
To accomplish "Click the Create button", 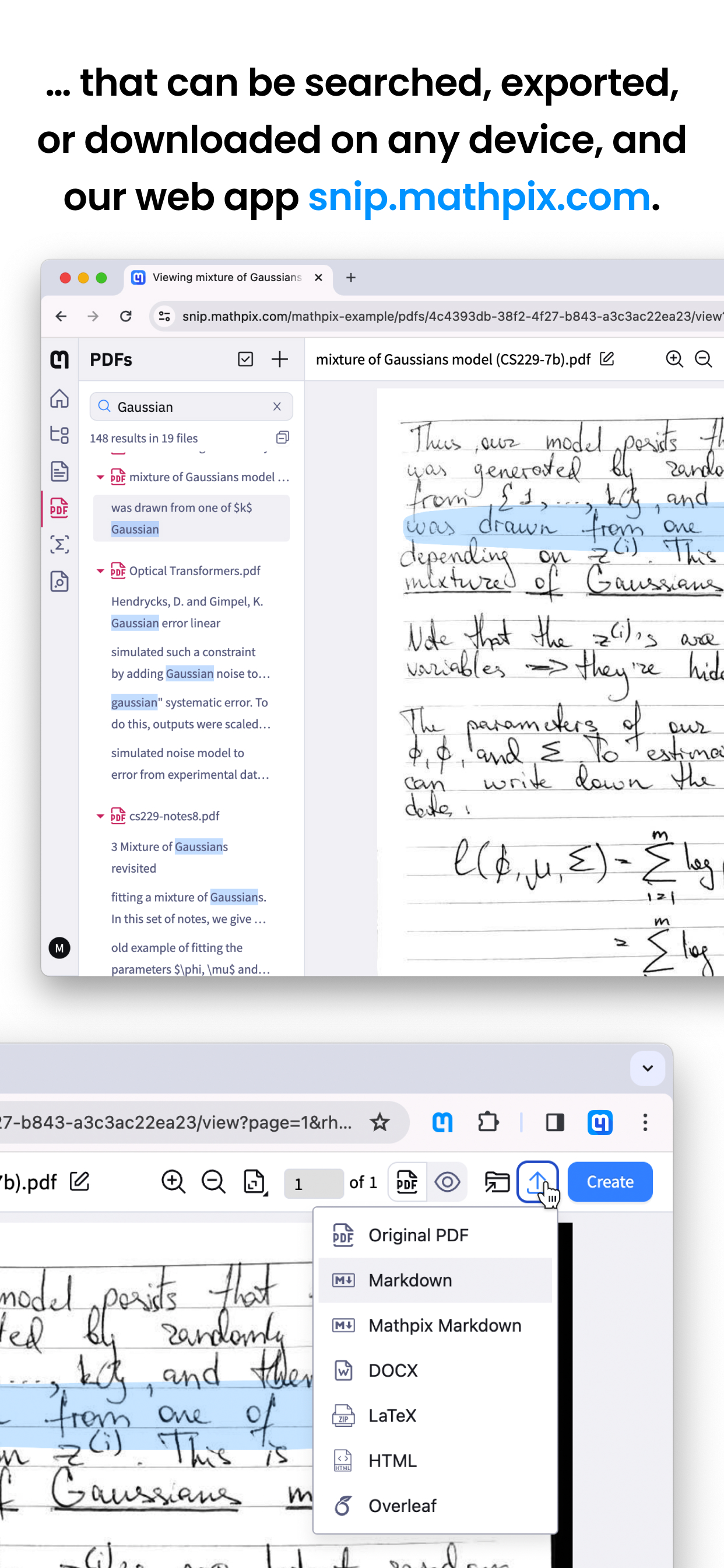I will [610, 1181].
